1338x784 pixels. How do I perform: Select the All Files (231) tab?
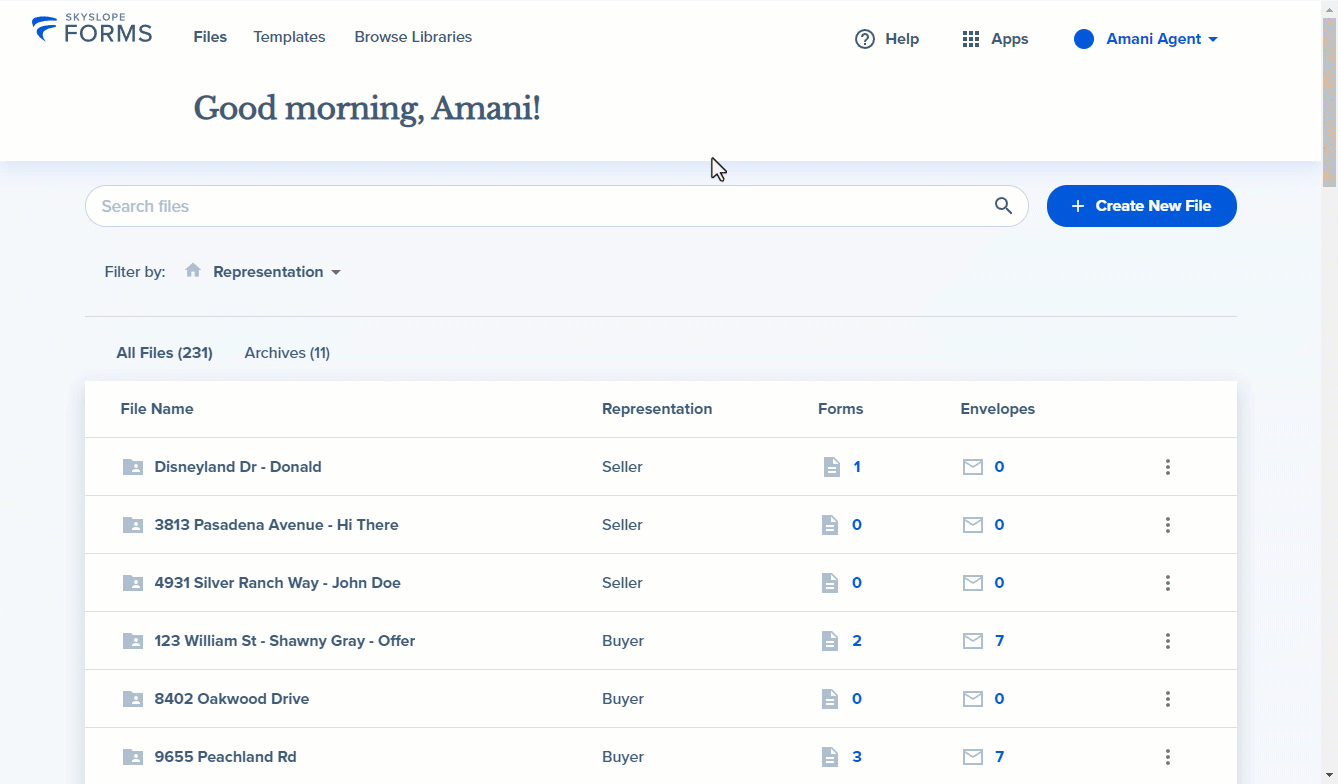point(165,353)
